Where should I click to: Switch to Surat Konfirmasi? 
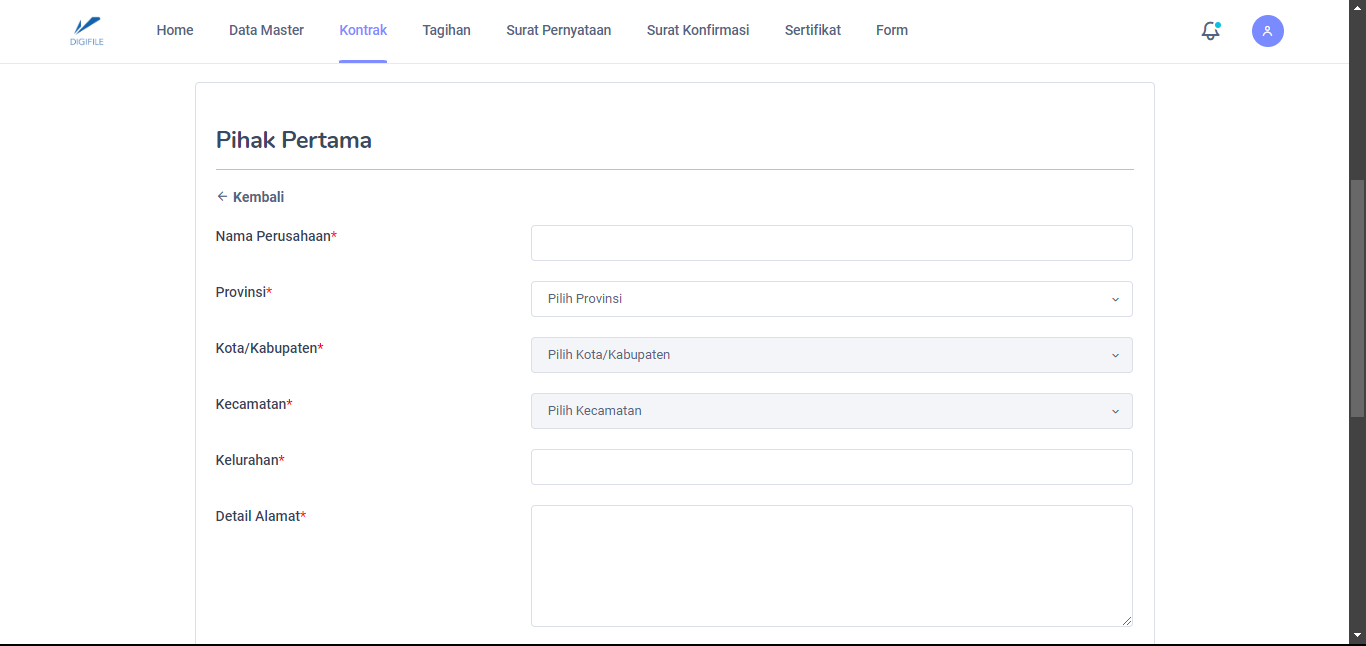(x=697, y=30)
